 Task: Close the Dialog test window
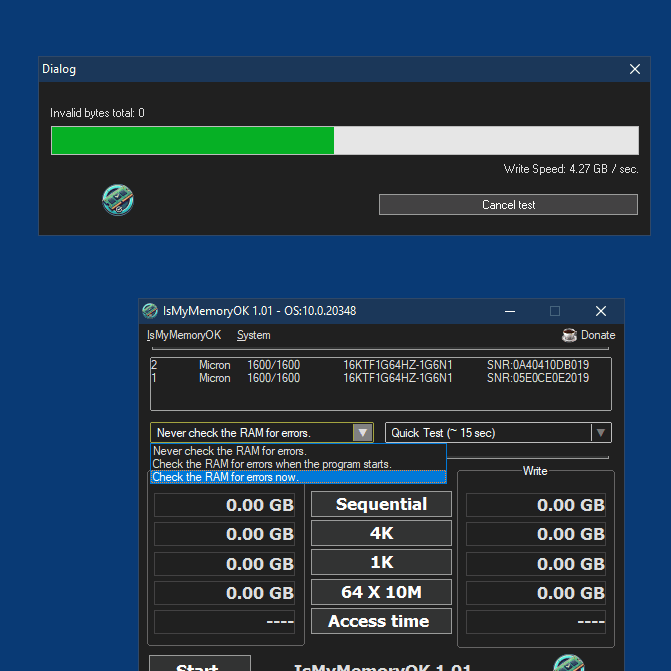point(635,69)
